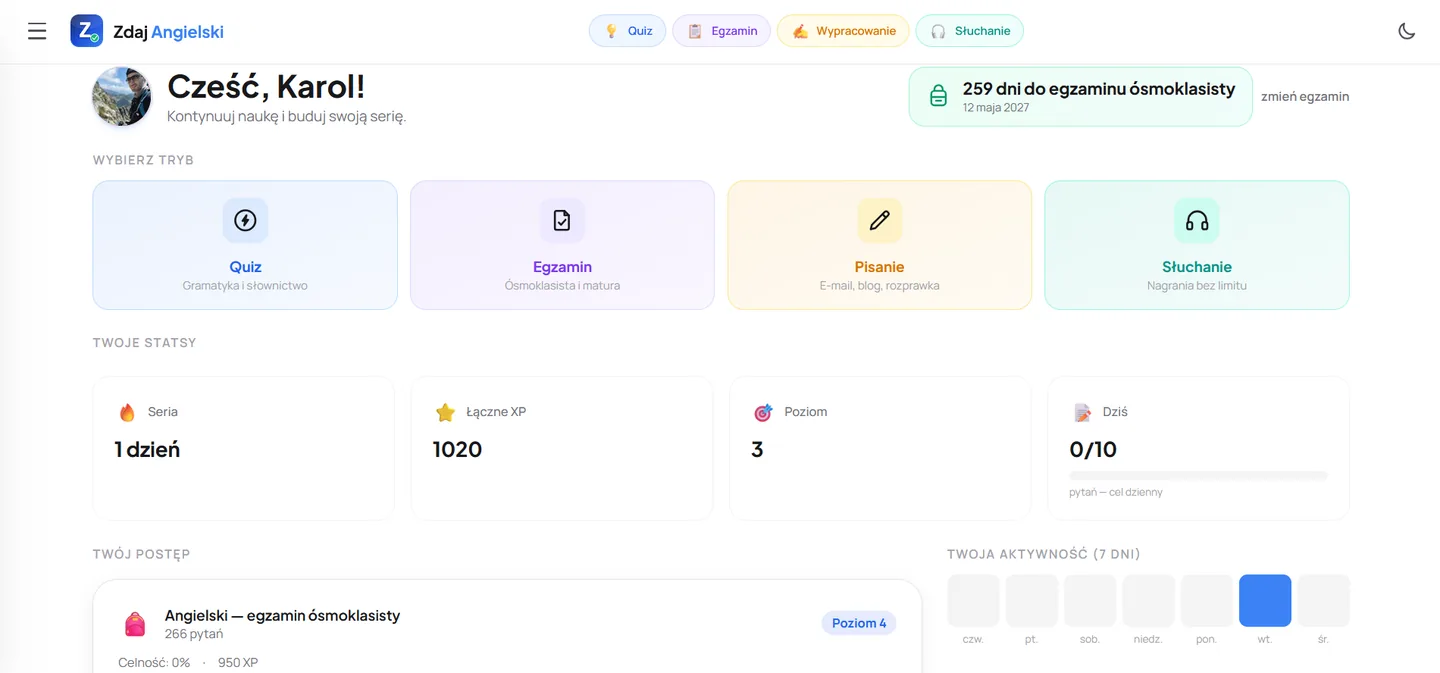Screen dimensions: 1440x673
Task: Select the czw. activity square
Action: pos(973,600)
